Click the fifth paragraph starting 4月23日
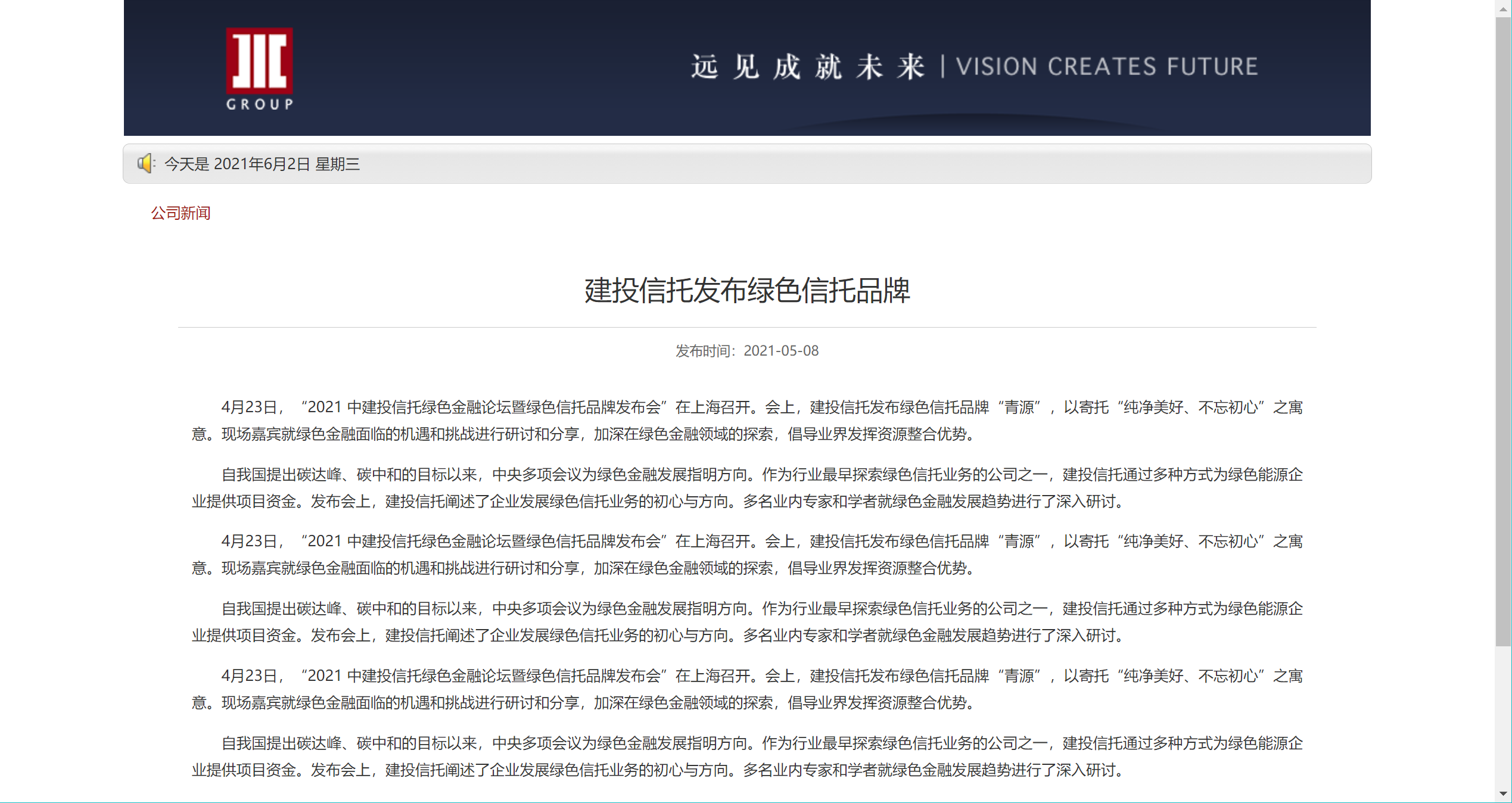 (747, 689)
